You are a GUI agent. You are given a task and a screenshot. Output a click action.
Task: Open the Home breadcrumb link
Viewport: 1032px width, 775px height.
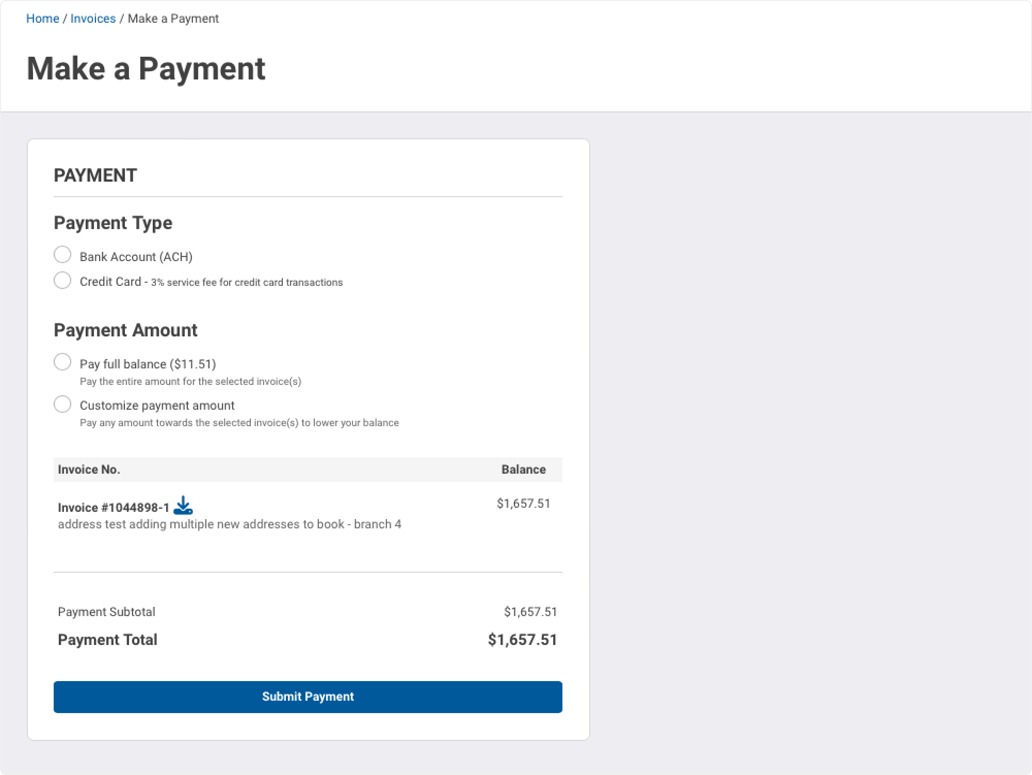pyautogui.click(x=42, y=18)
